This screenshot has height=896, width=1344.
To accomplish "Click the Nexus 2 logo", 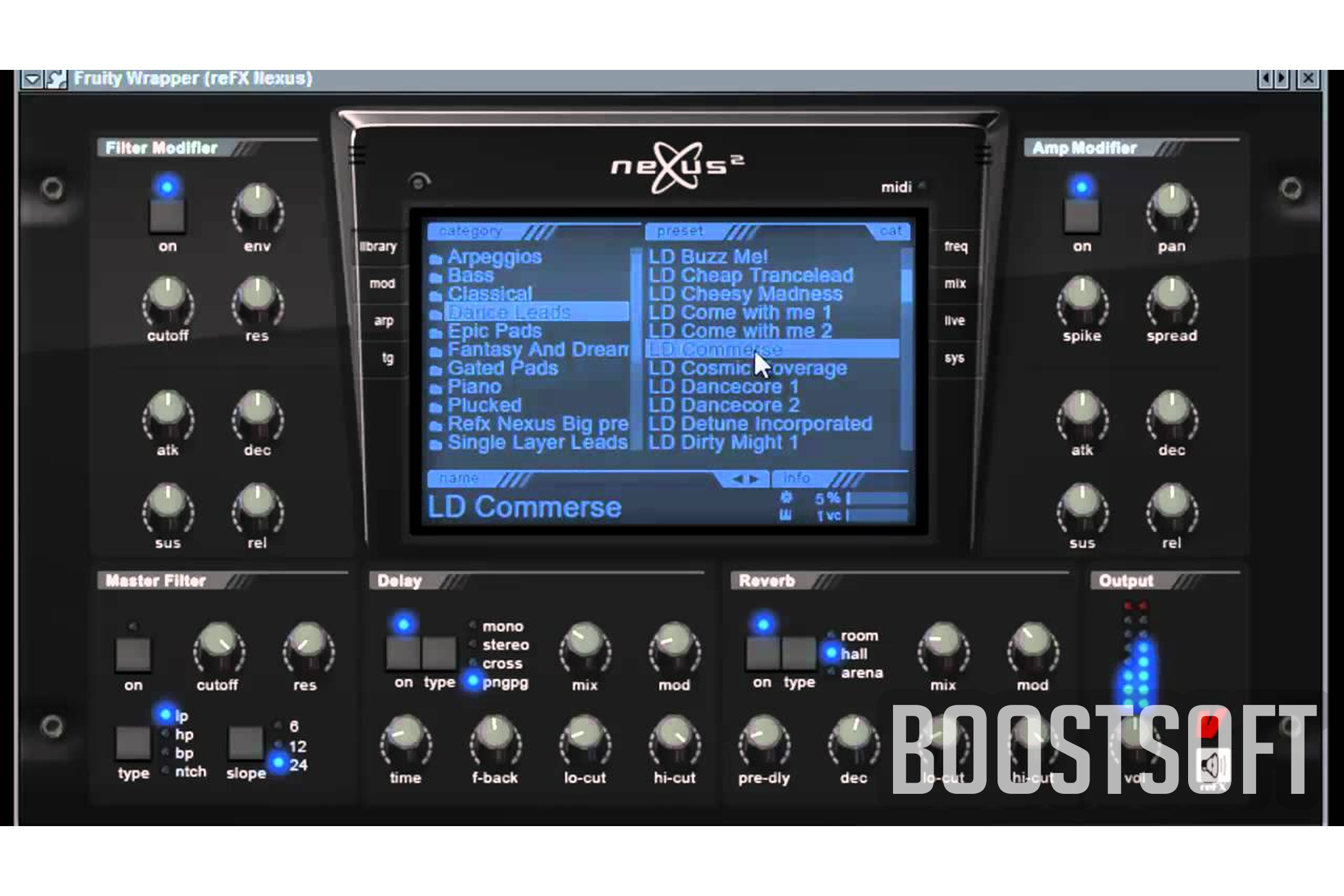I will (x=678, y=167).
